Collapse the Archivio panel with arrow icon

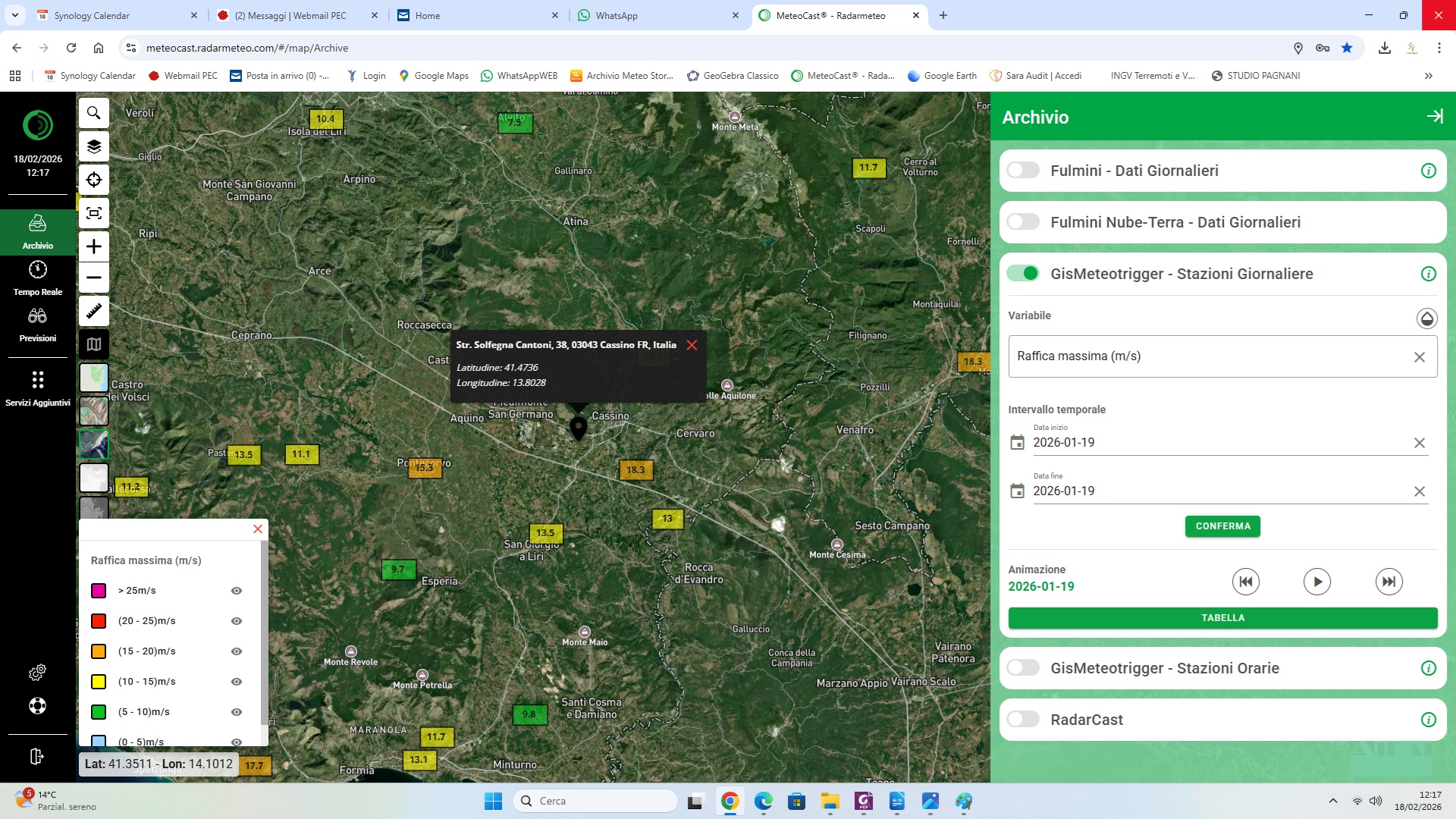1434,116
